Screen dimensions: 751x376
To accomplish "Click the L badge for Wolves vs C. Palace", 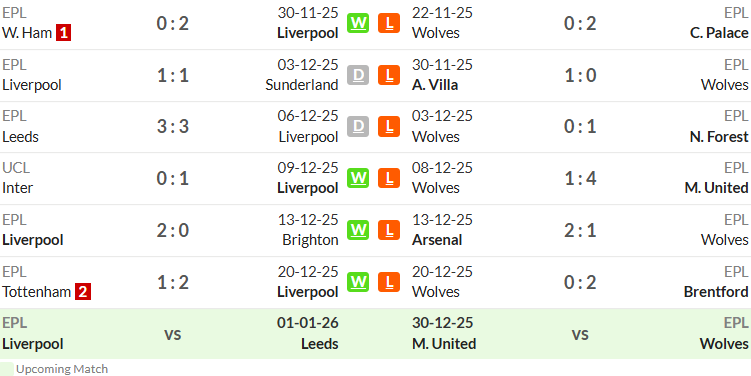I will pos(389,23).
